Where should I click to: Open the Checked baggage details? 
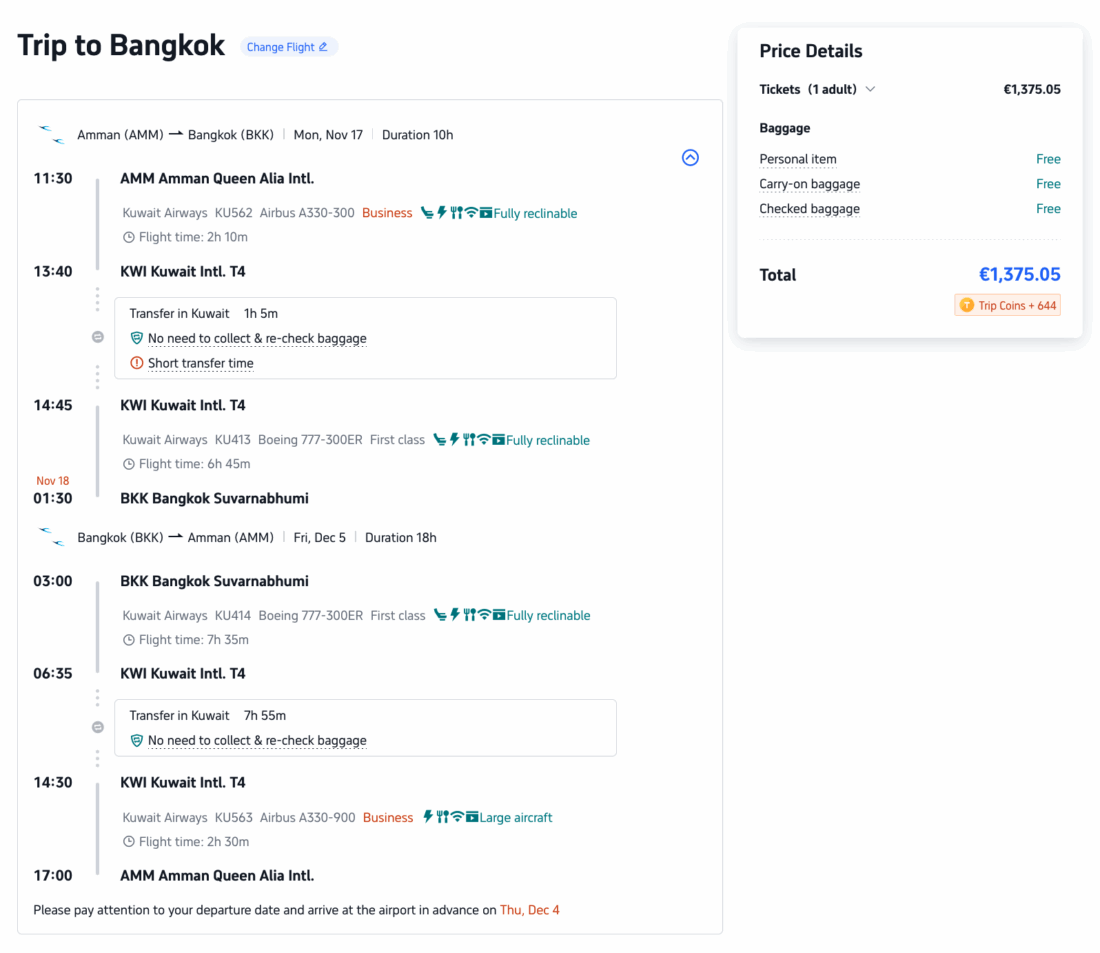click(809, 209)
